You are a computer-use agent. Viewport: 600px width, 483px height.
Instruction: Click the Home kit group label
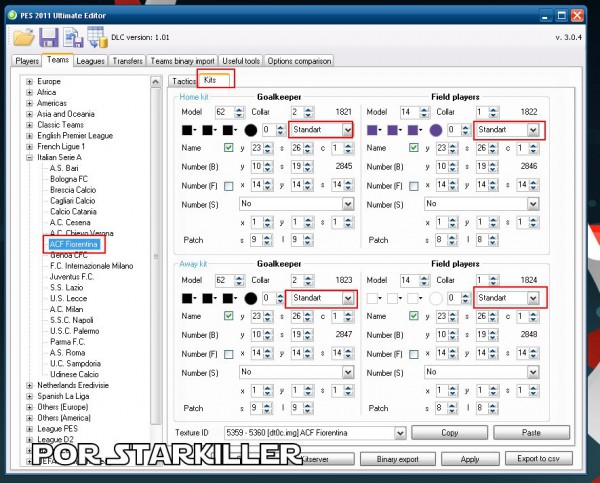click(194, 97)
